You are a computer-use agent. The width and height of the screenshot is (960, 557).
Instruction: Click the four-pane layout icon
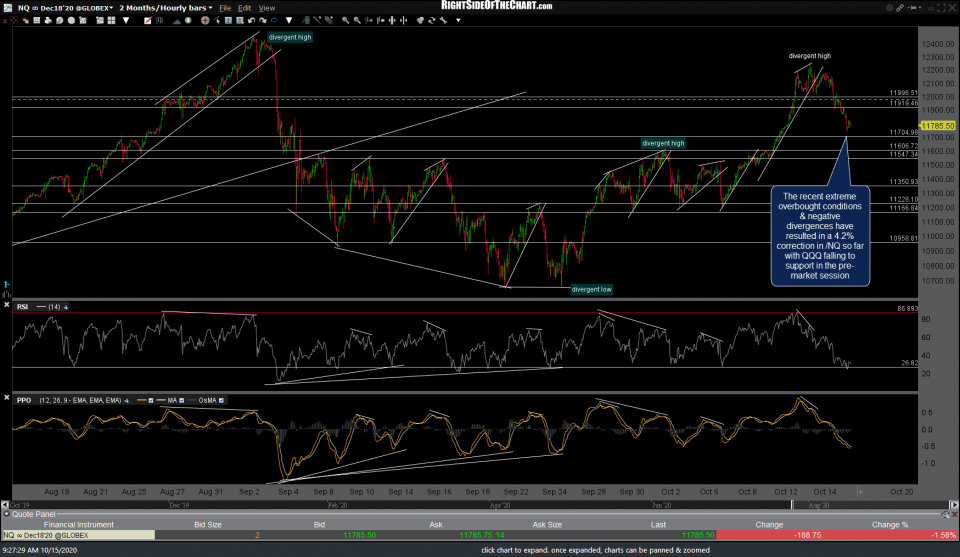(x=111, y=20)
